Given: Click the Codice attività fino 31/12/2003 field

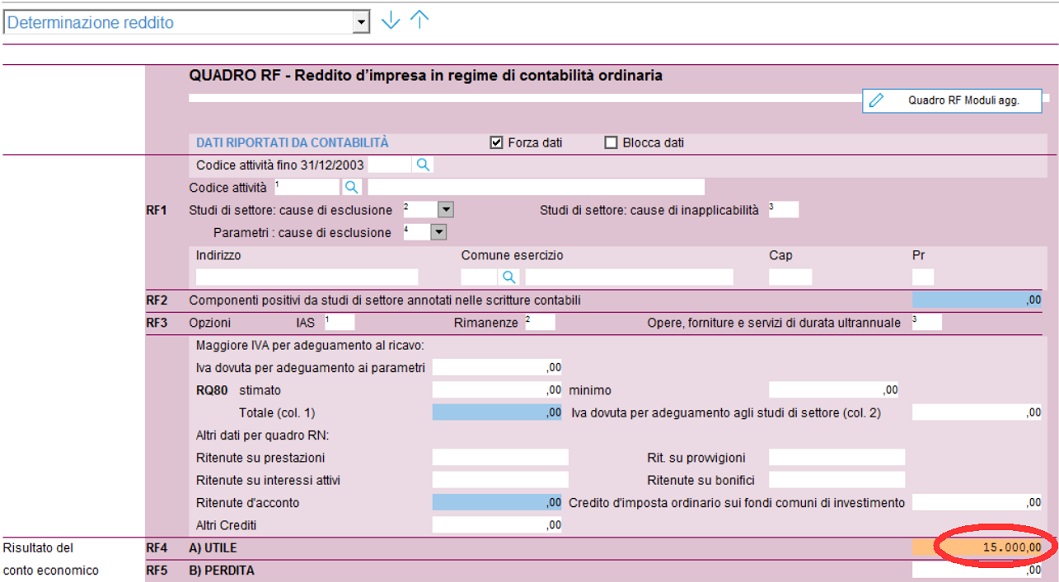Looking at the screenshot, I should coord(390,165).
